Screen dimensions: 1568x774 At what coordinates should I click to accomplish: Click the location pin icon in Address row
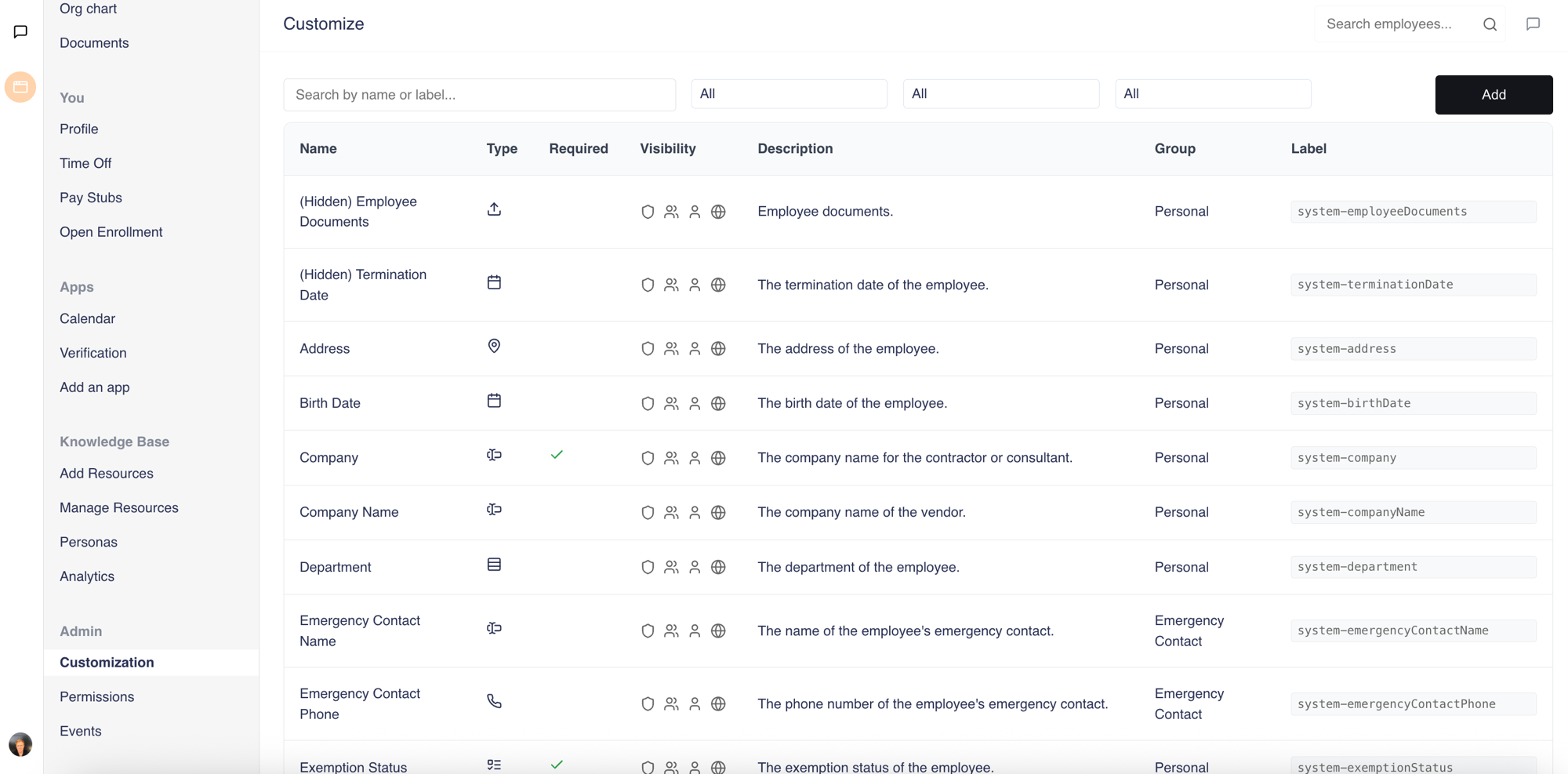coord(494,346)
